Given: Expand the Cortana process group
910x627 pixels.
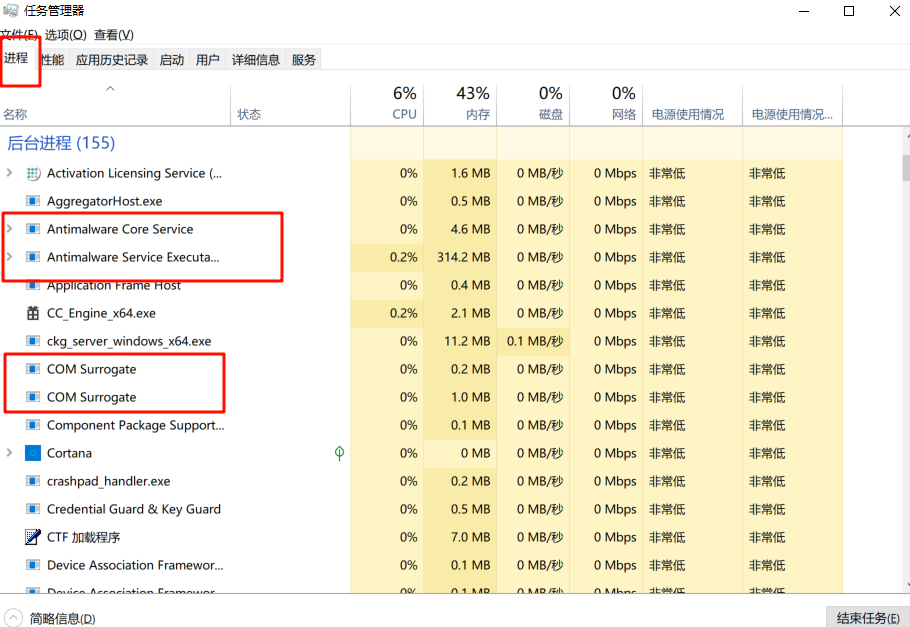Looking at the screenshot, I should (x=9, y=453).
